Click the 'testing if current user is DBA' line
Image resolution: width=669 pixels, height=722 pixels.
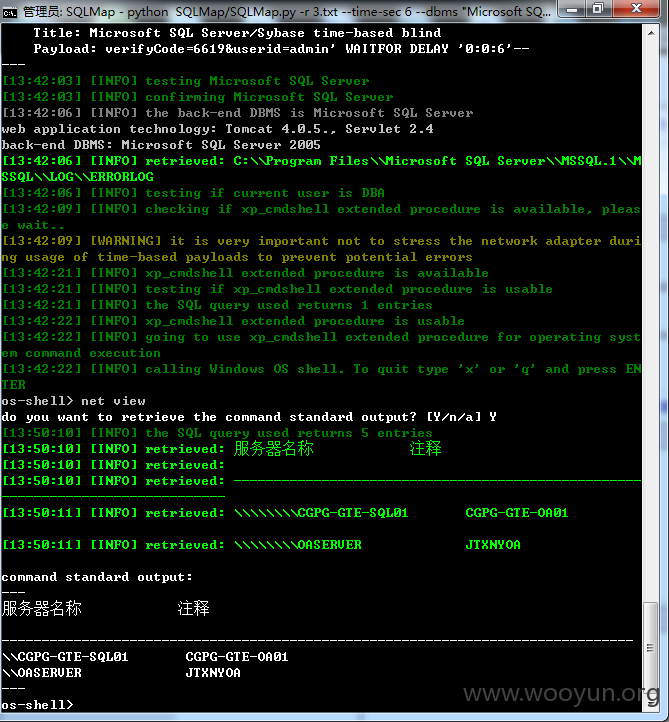point(193,193)
